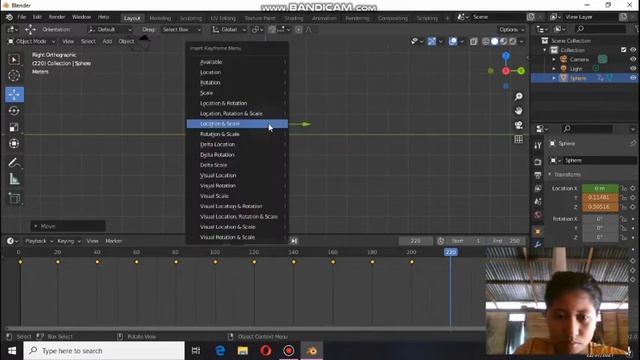This screenshot has width=640, height=360.
Task: Toggle Sphere visibility eye in outliner
Action: coord(633,78)
